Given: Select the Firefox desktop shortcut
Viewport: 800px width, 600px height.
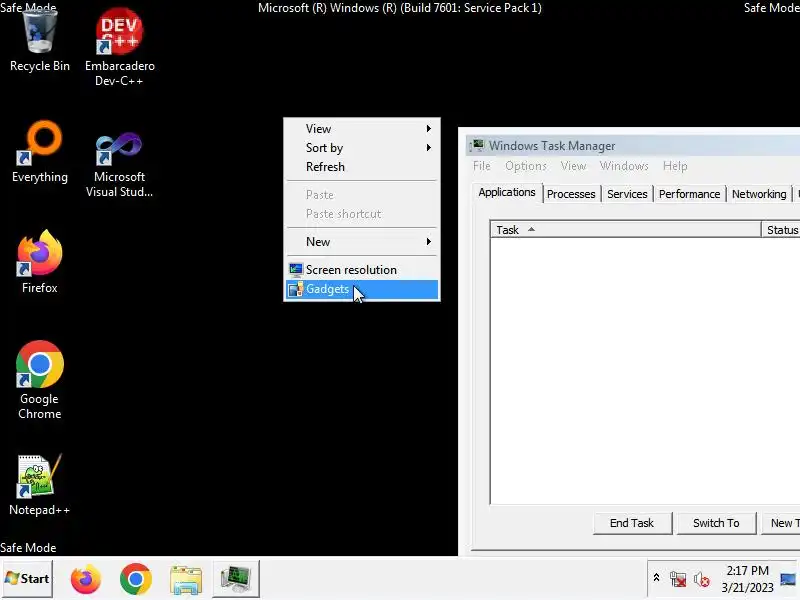Looking at the screenshot, I should (x=39, y=261).
